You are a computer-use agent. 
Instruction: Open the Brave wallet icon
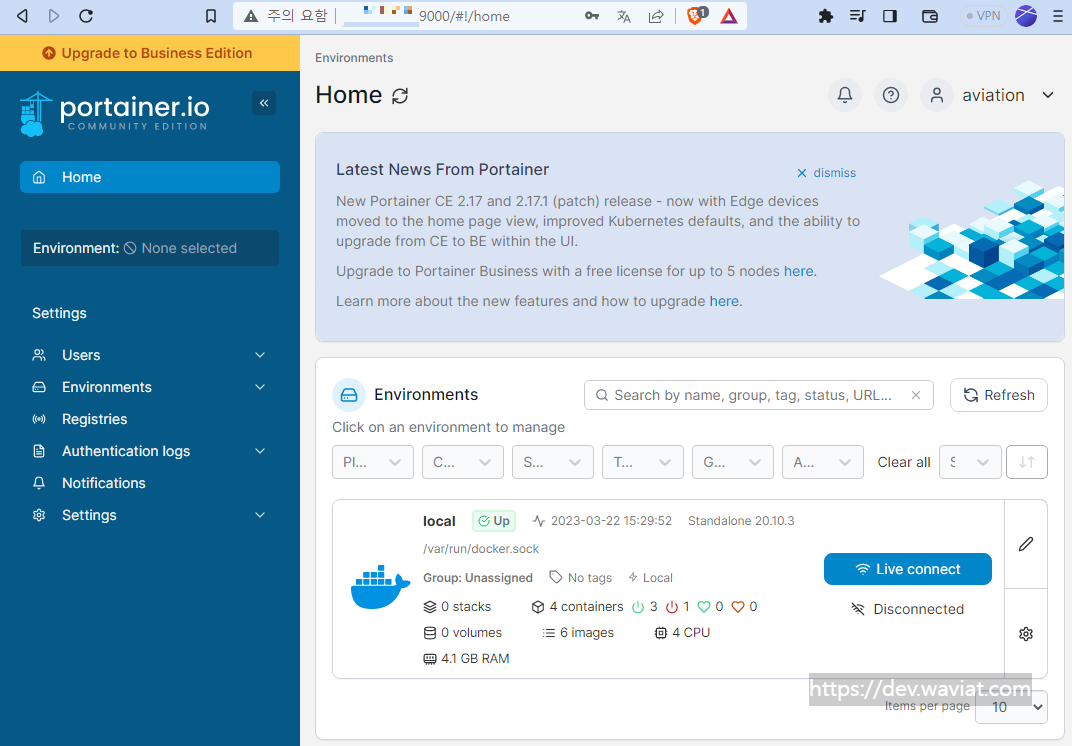930,16
